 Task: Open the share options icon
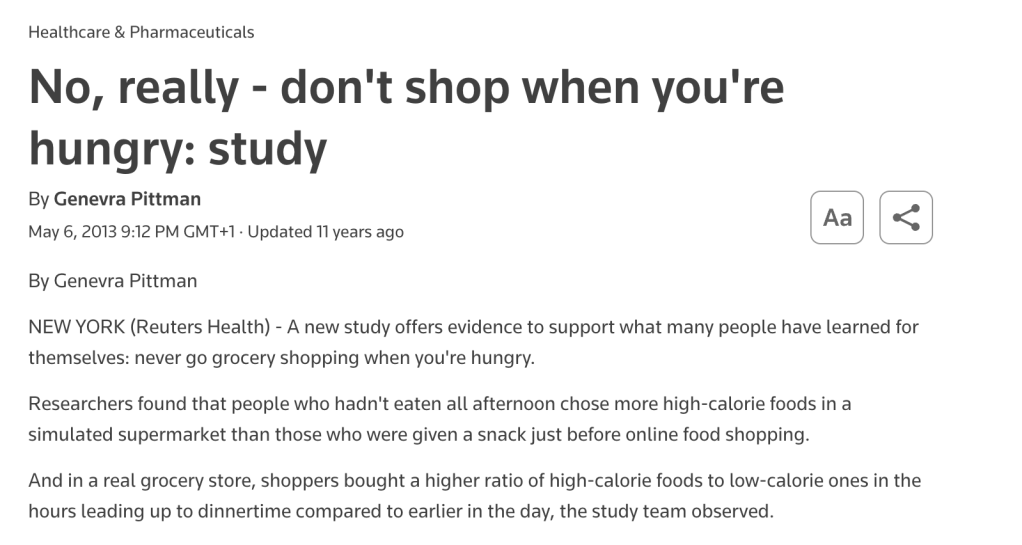click(905, 217)
